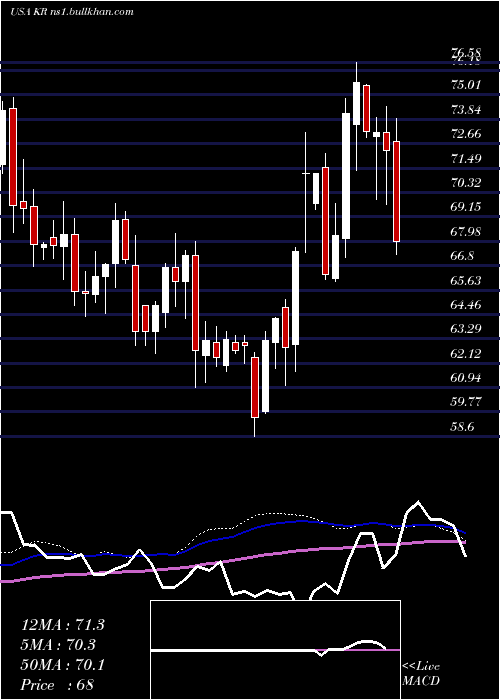The height and width of the screenshot is (700, 500).
Task: Select the 73.84 price axis label
Action: [x=467, y=109]
